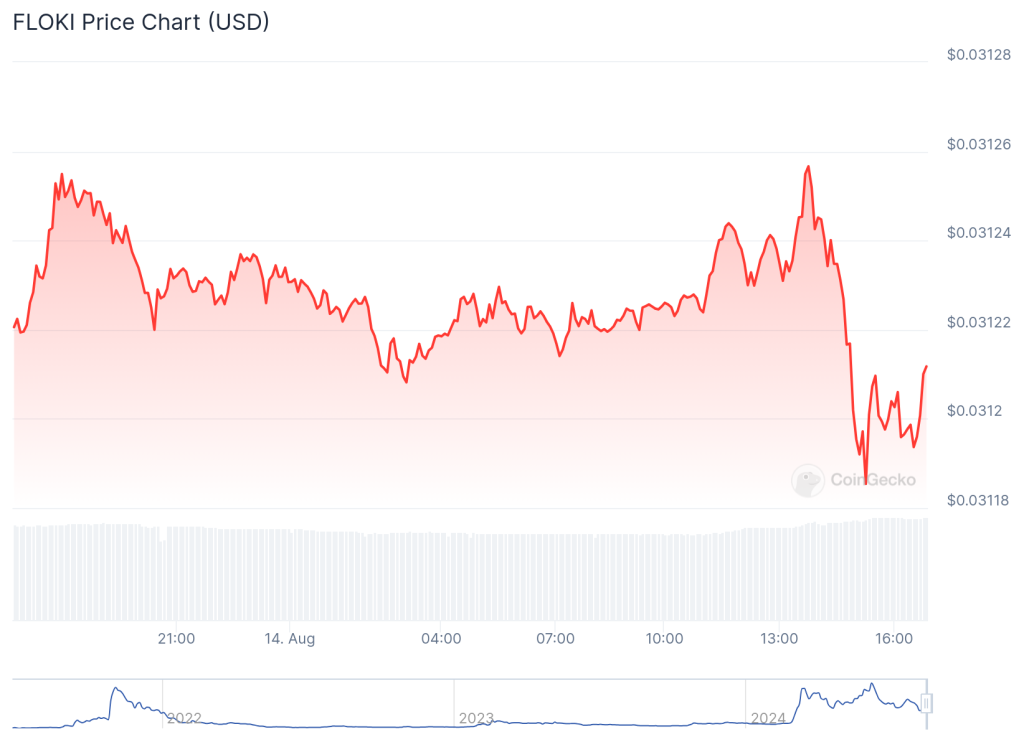Click the 16:00 time axis label

tap(892, 639)
